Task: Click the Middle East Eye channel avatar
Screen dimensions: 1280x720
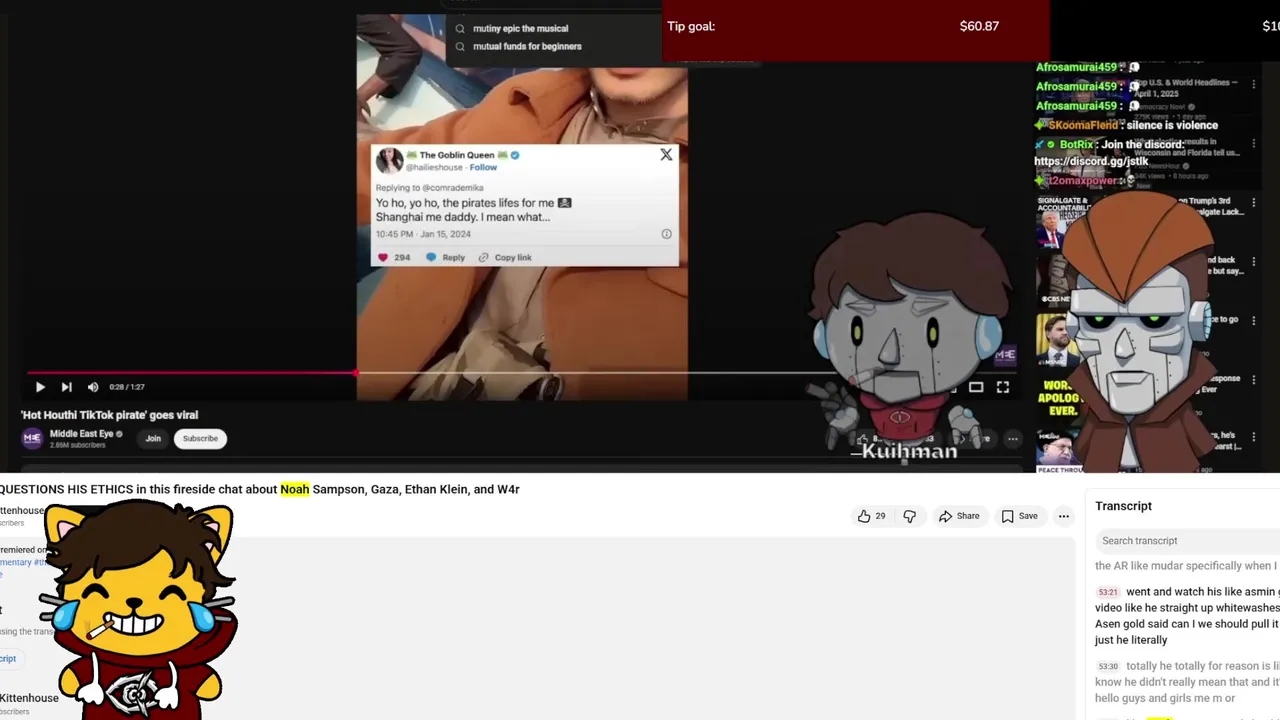Action: [x=32, y=438]
